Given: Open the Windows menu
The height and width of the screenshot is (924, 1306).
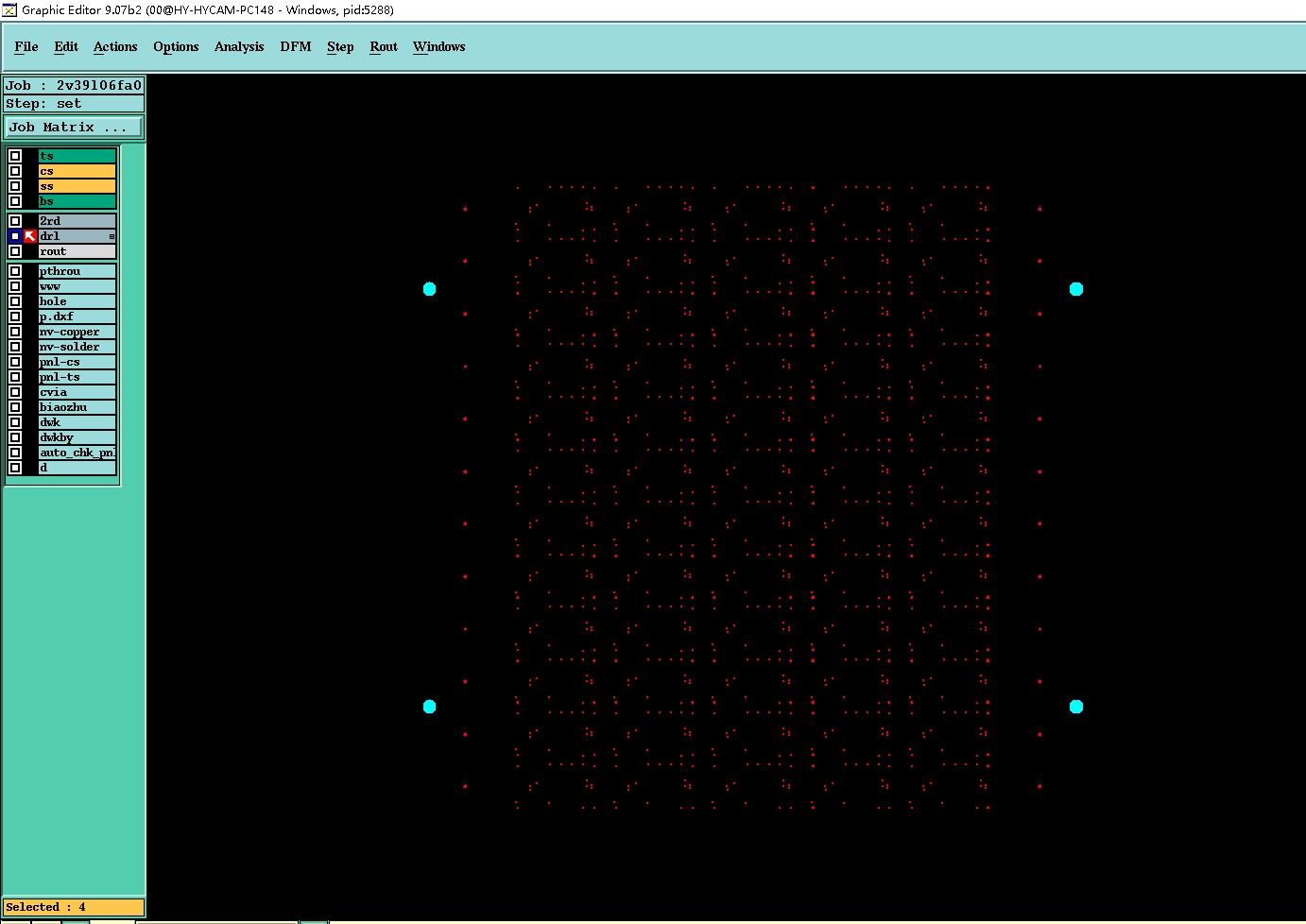Looking at the screenshot, I should pyautogui.click(x=438, y=46).
